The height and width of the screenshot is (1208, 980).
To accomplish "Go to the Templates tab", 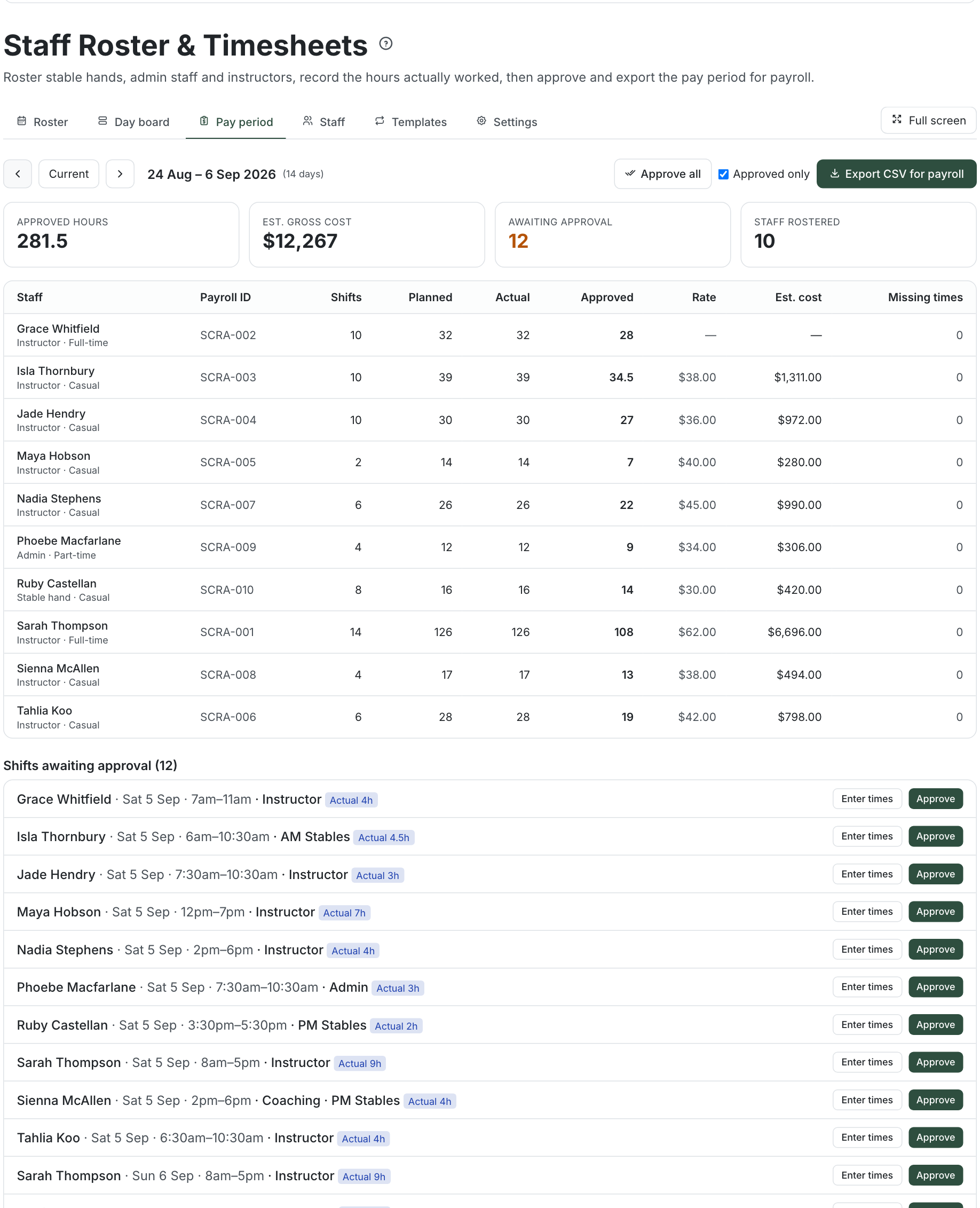I will pyautogui.click(x=411, y=122).
